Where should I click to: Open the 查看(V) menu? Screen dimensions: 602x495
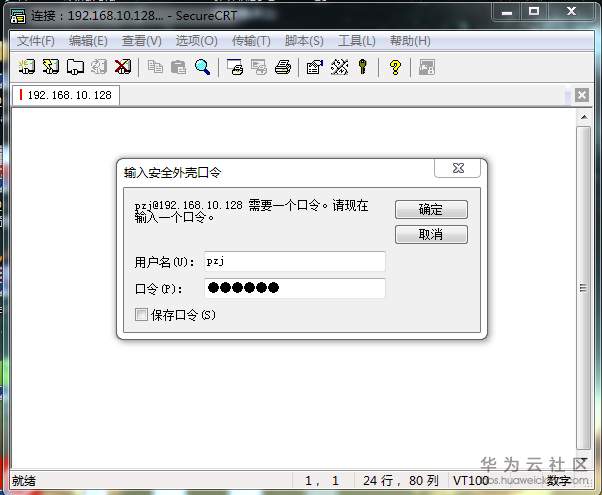point(141,41)
